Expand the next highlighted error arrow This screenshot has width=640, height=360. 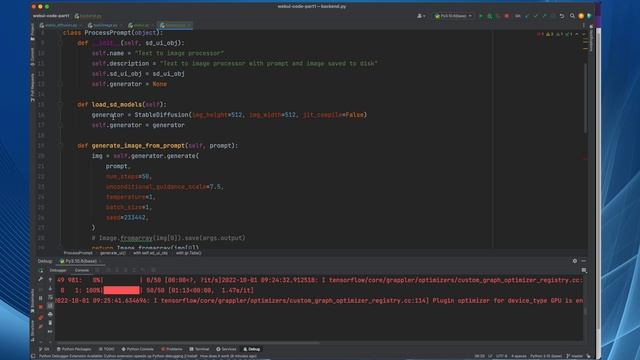[x=584, y=34]
